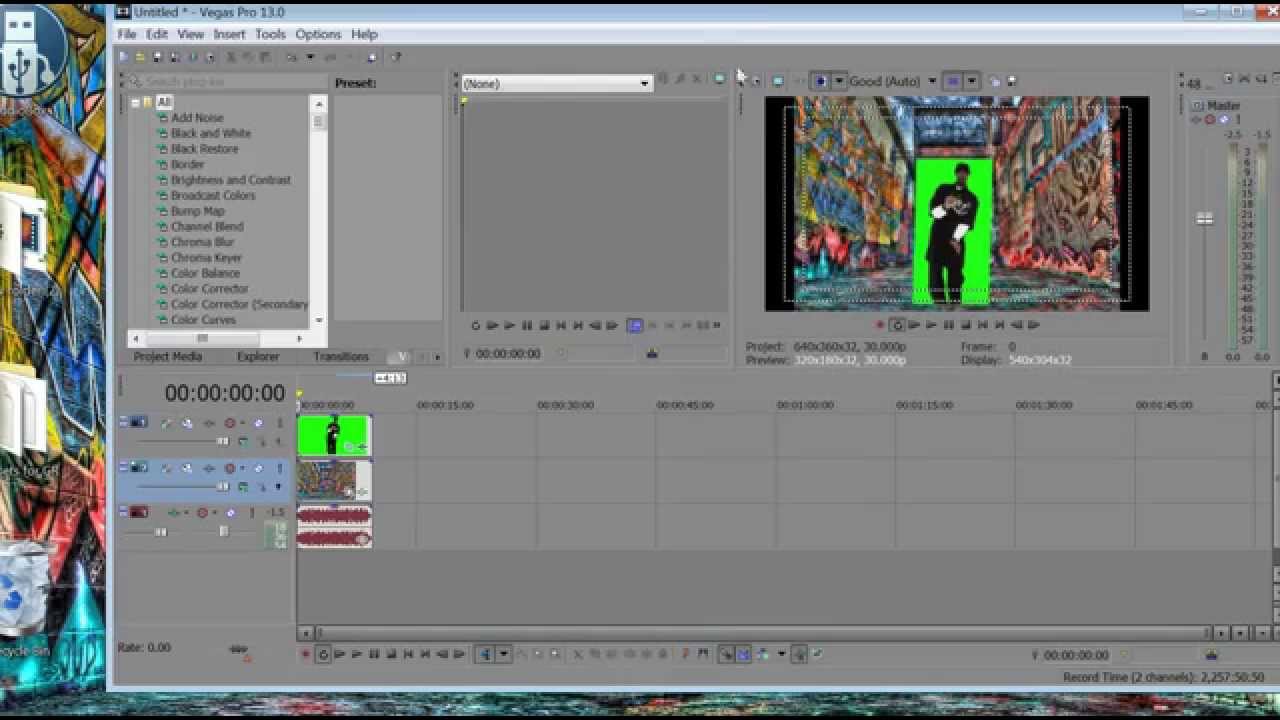
Task: Open Track Motion on the graffiti background track
Action: pos(187,468)
